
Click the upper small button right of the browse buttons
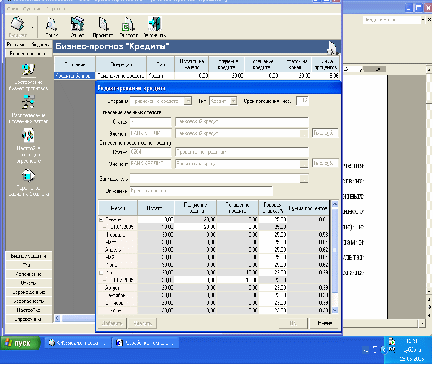tap(325, 133)
